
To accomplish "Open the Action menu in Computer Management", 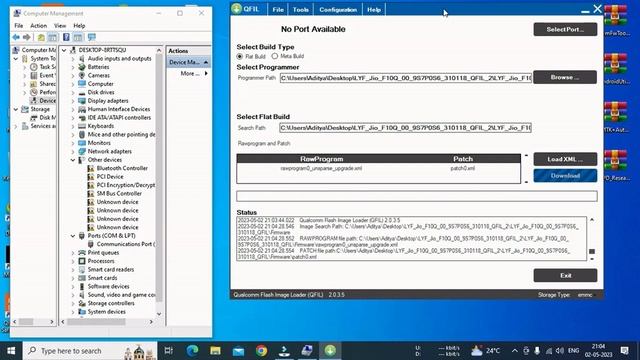I will point(38,25).
